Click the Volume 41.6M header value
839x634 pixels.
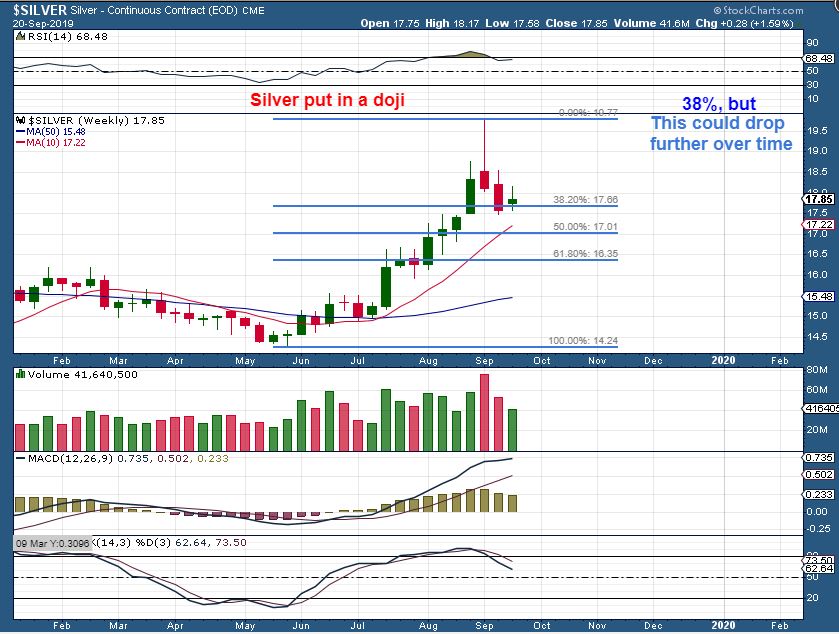point(651,23)
